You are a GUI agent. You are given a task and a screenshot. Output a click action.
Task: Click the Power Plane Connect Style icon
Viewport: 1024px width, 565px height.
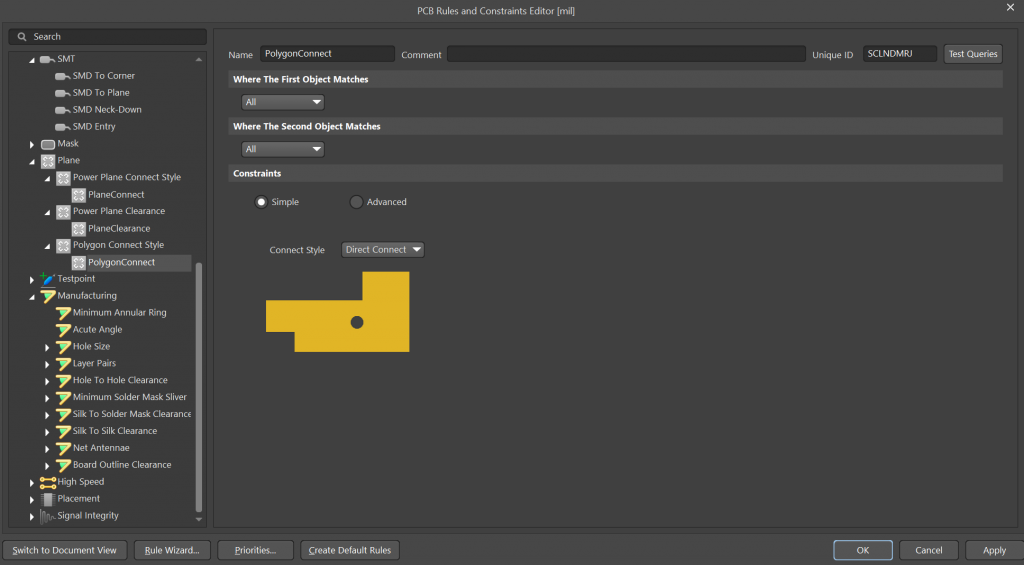63,178
